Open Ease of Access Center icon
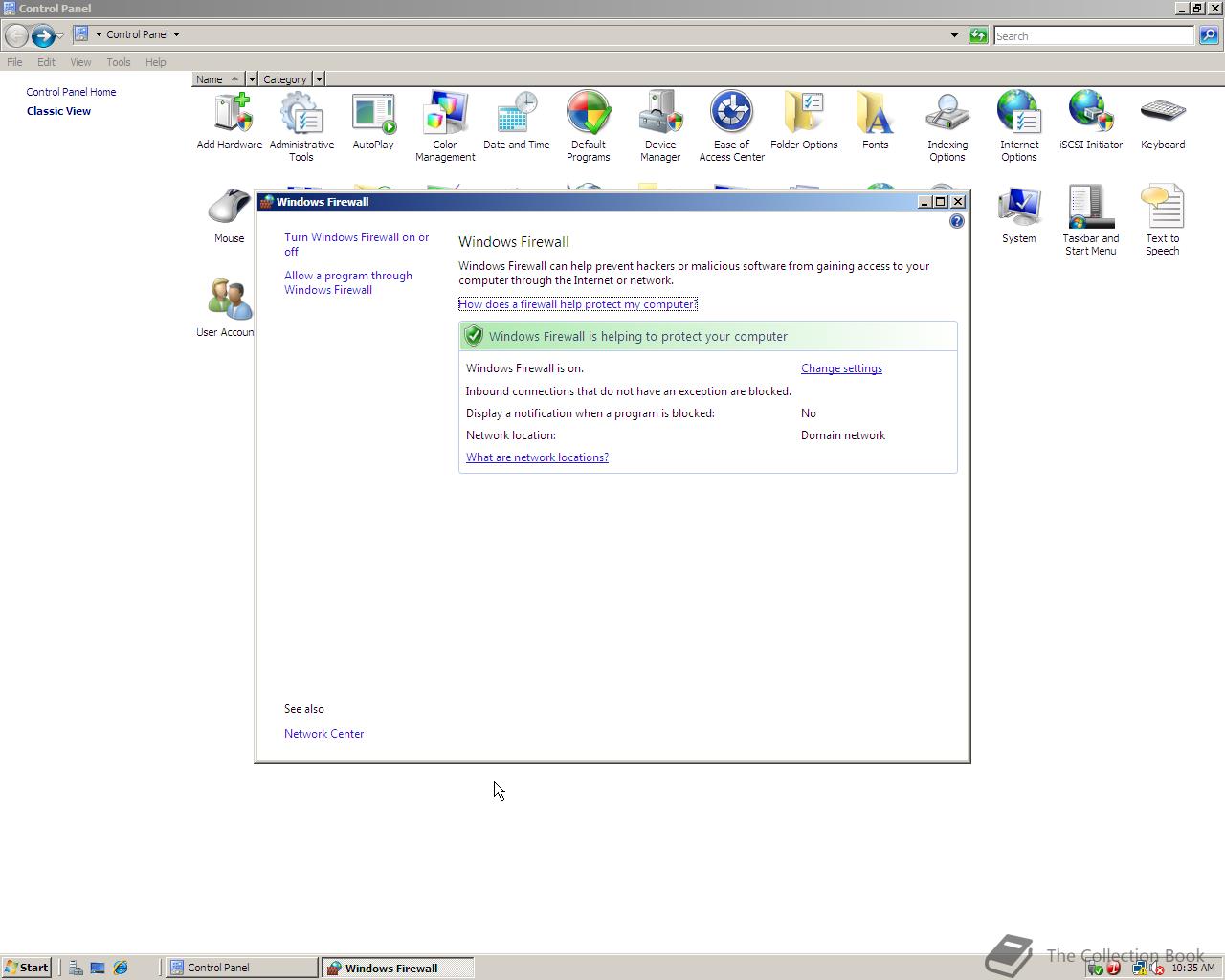 [732, 127]
